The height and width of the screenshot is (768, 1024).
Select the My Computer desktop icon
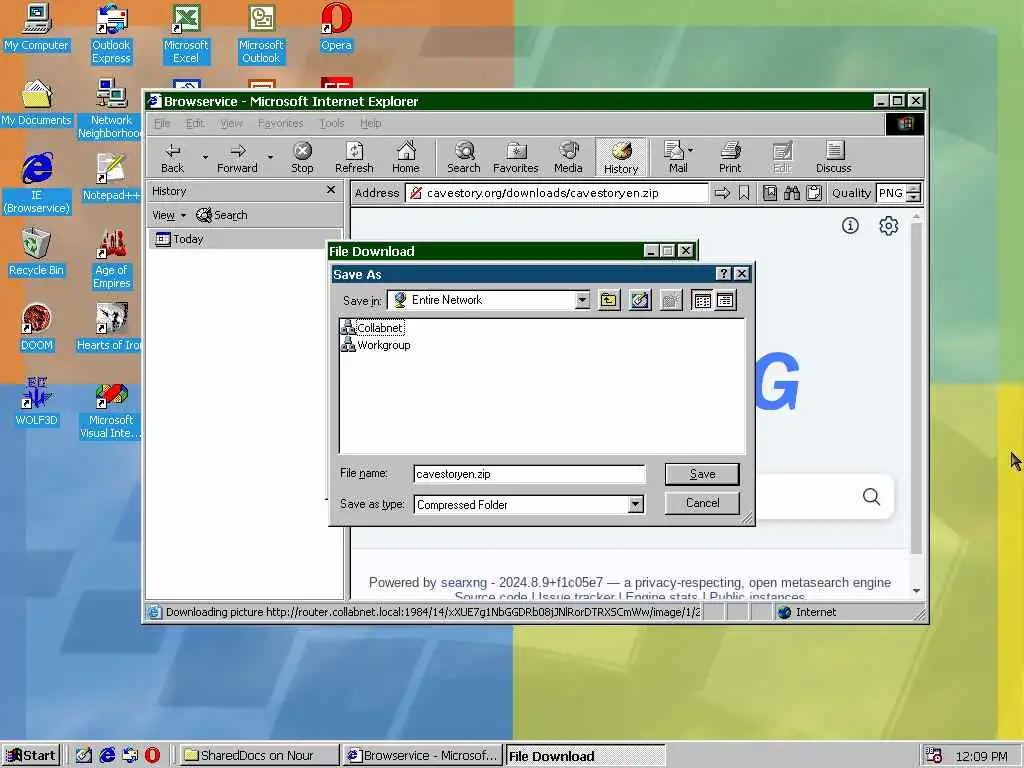point(36,28)
